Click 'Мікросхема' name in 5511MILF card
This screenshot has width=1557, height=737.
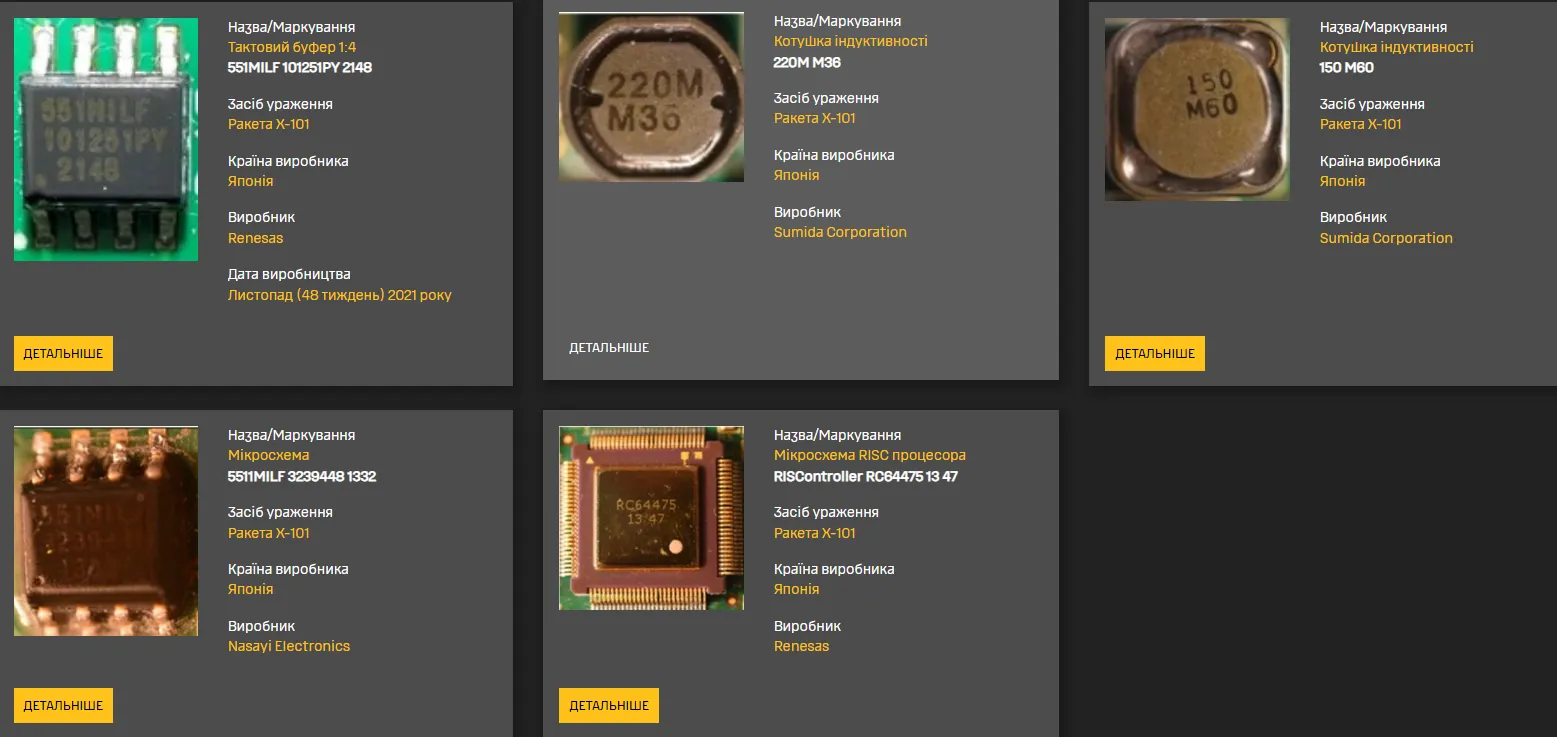[269, 455]
